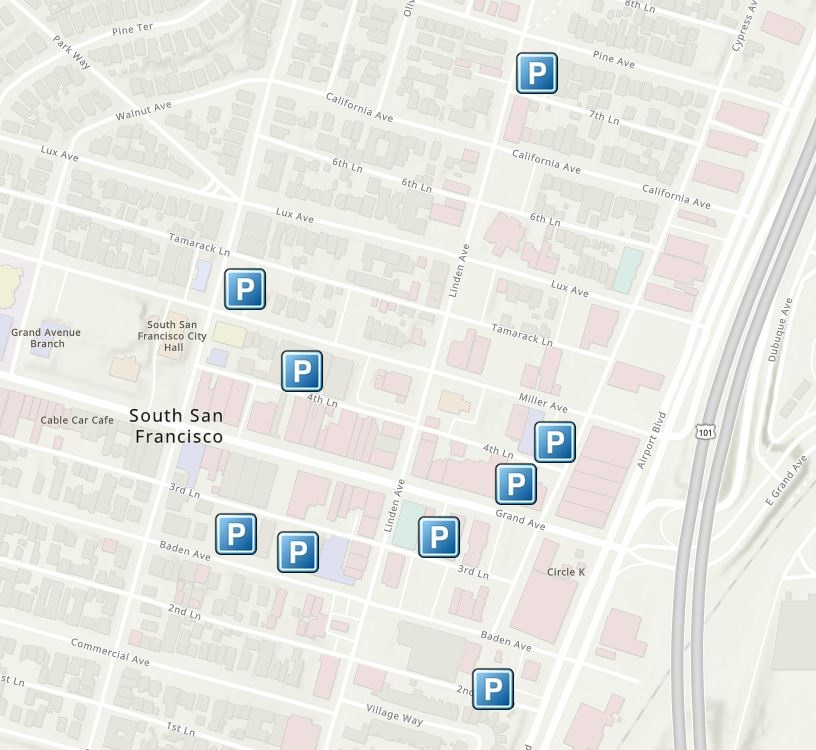This screenshot has height=750, width=816.
Task: Select the parking marker near 2nd Ln and Village Way
Action: [493, 686]
